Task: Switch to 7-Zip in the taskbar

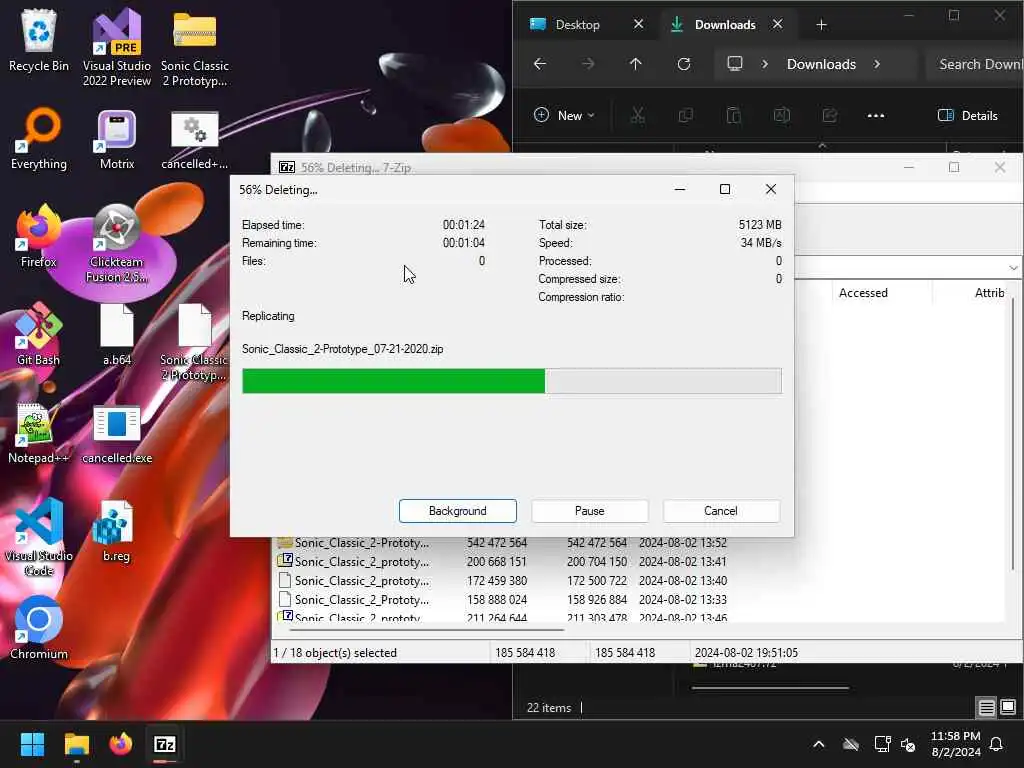Action: [165, 744]
